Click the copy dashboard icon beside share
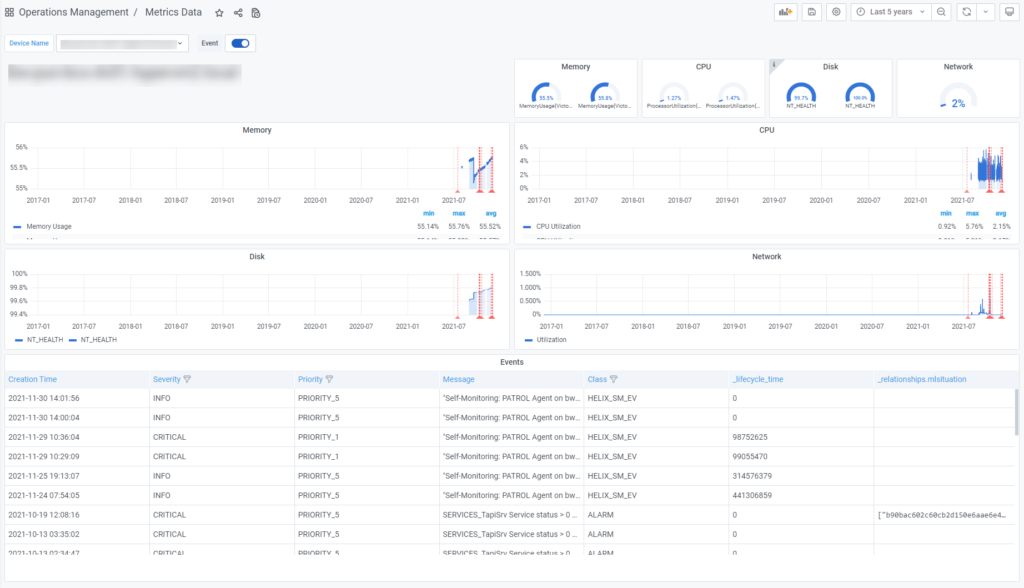Viewport: 1024px width, 588px height. coord(255,12)
